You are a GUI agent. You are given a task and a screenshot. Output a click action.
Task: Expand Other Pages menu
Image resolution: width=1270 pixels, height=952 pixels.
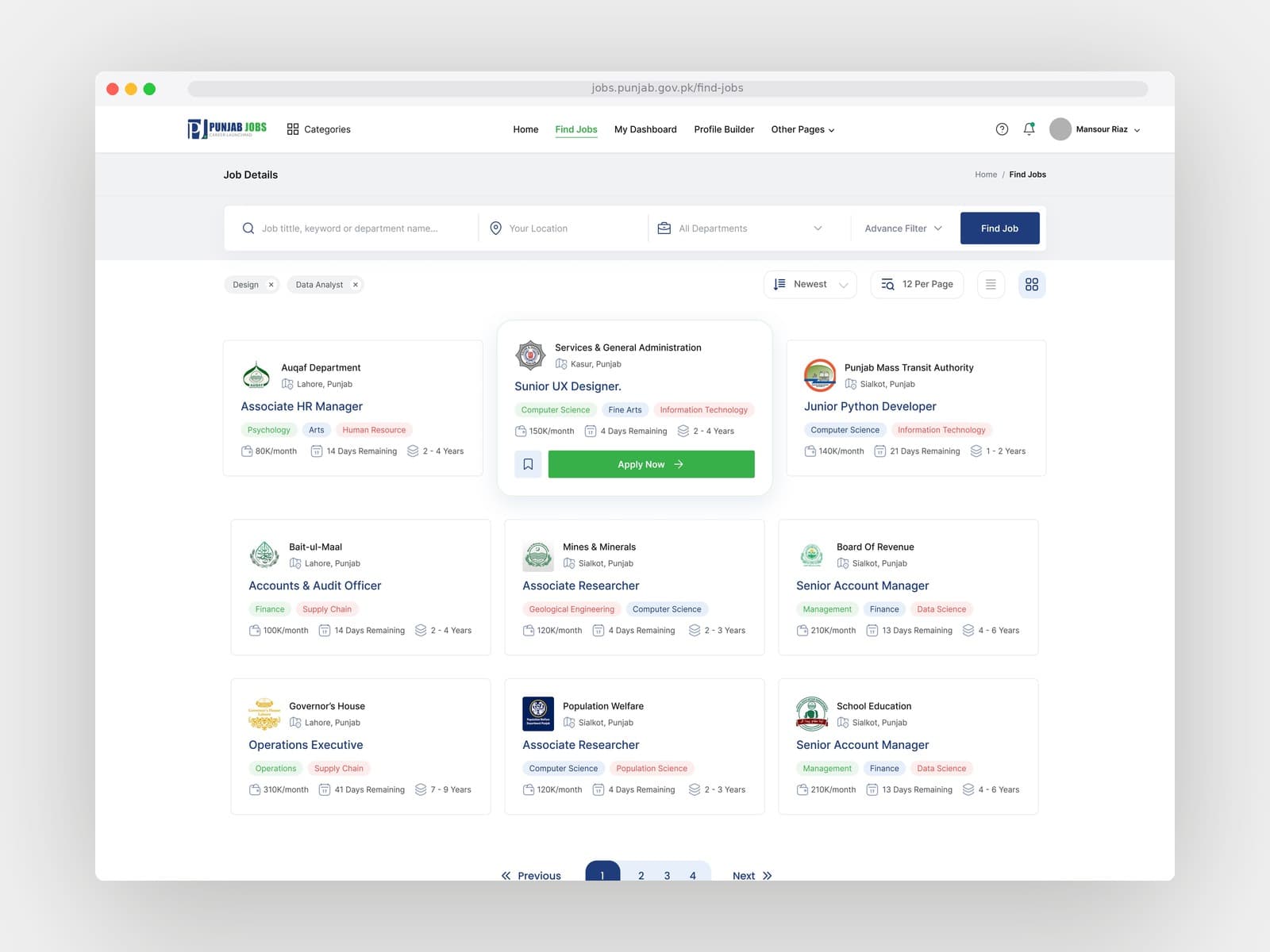point(802,129)
